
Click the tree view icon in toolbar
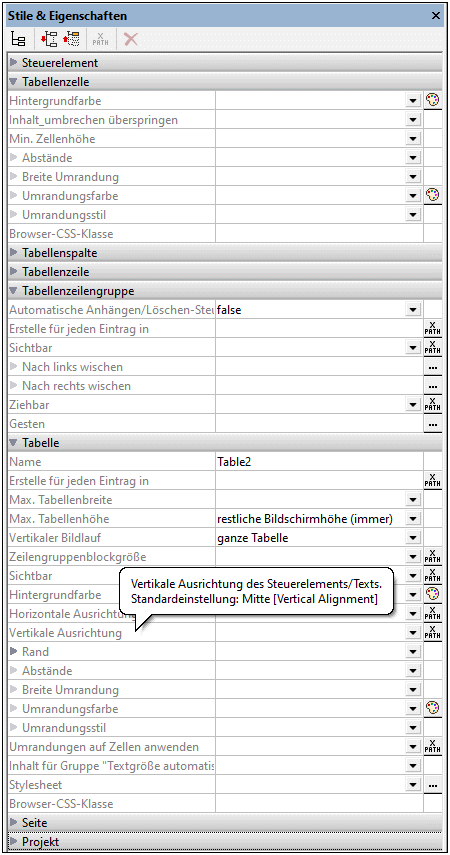coord(18,39)
